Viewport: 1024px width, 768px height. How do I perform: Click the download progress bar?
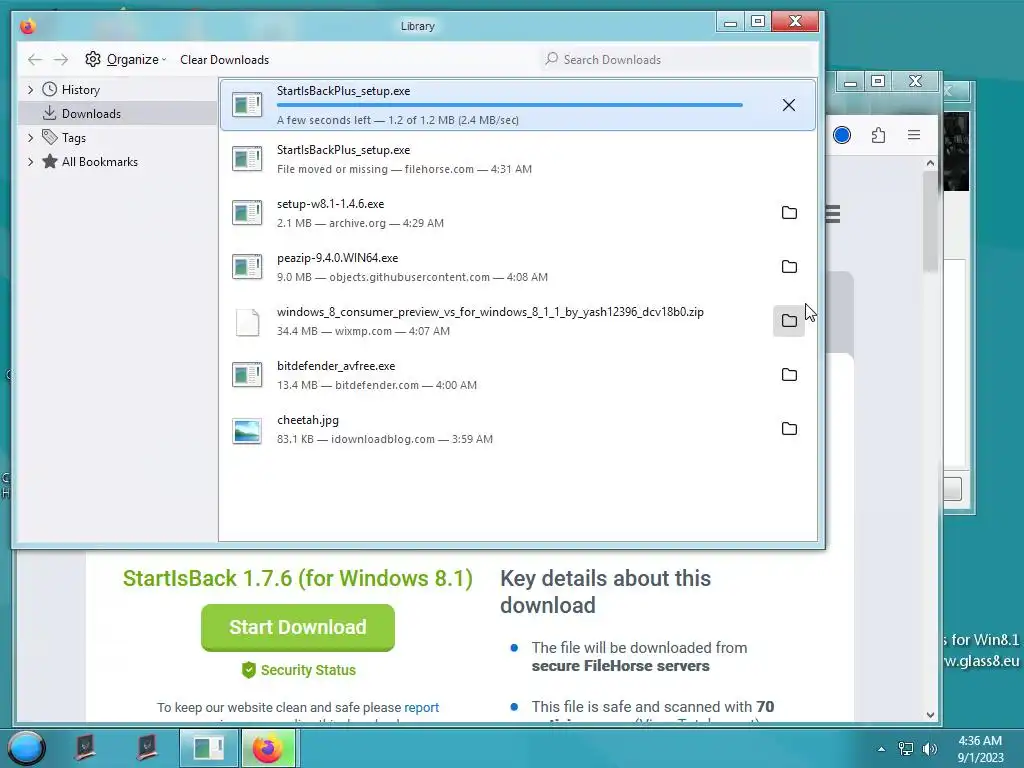(509, 104)
